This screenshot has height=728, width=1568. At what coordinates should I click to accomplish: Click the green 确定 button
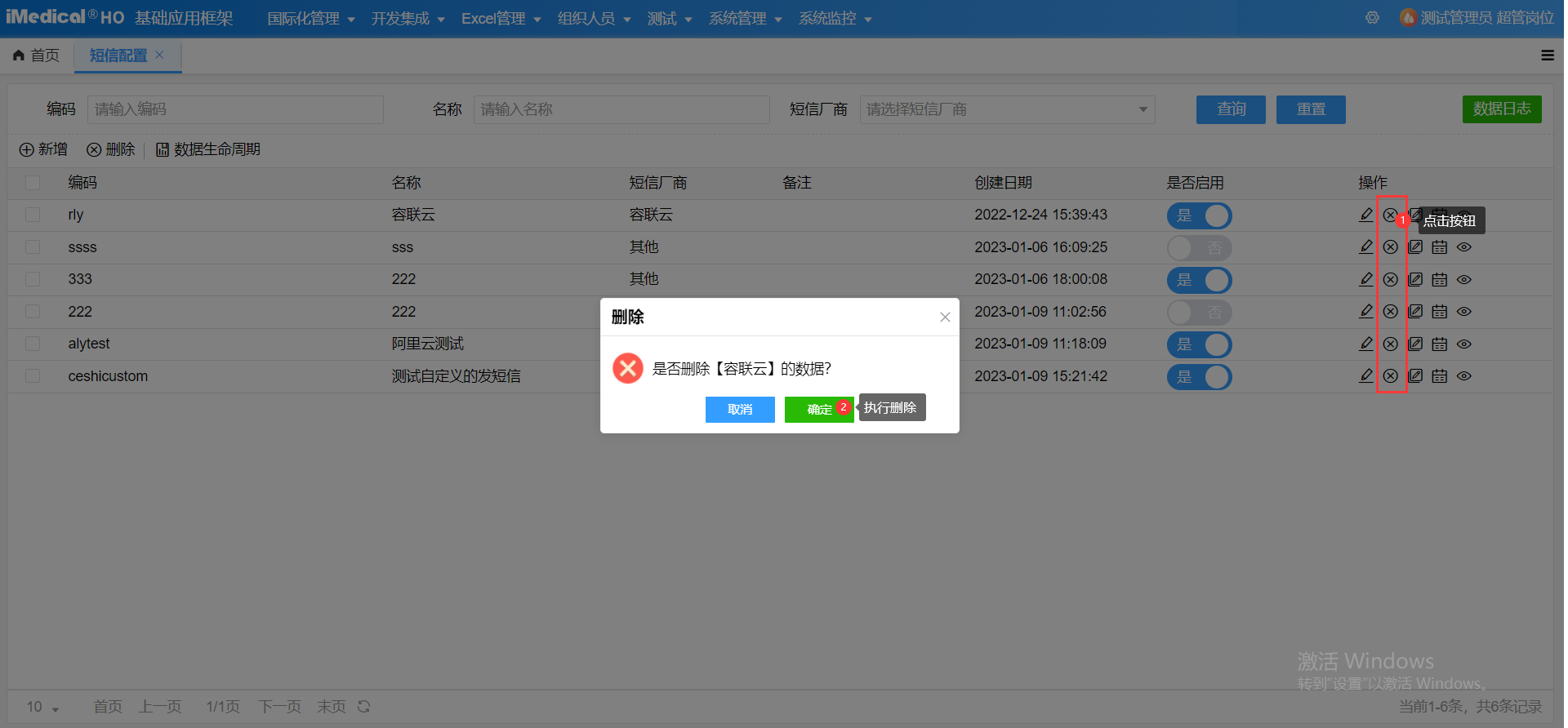[818, 410]
